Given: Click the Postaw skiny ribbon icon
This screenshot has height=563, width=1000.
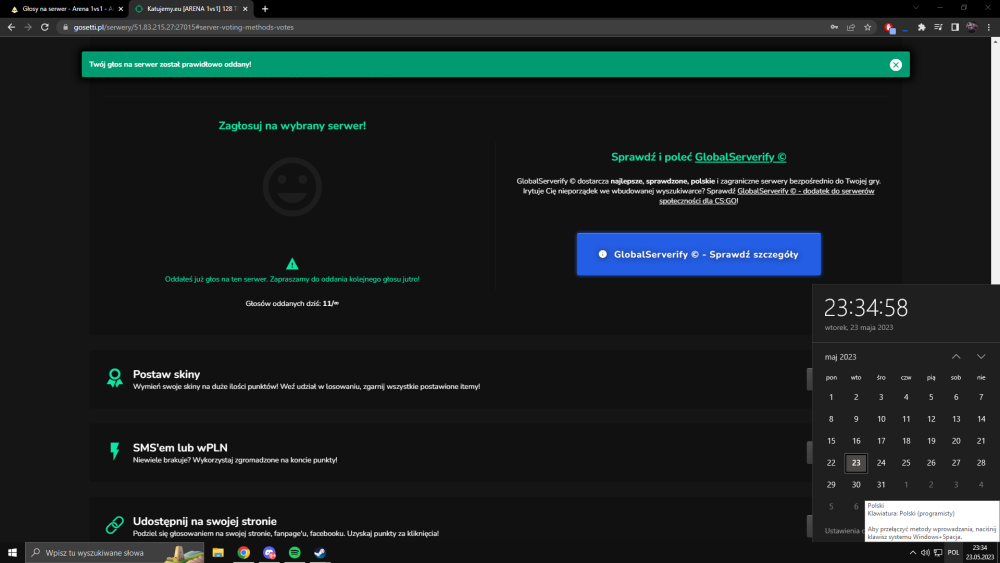Looking at the screenshot, I should point(115,377).
